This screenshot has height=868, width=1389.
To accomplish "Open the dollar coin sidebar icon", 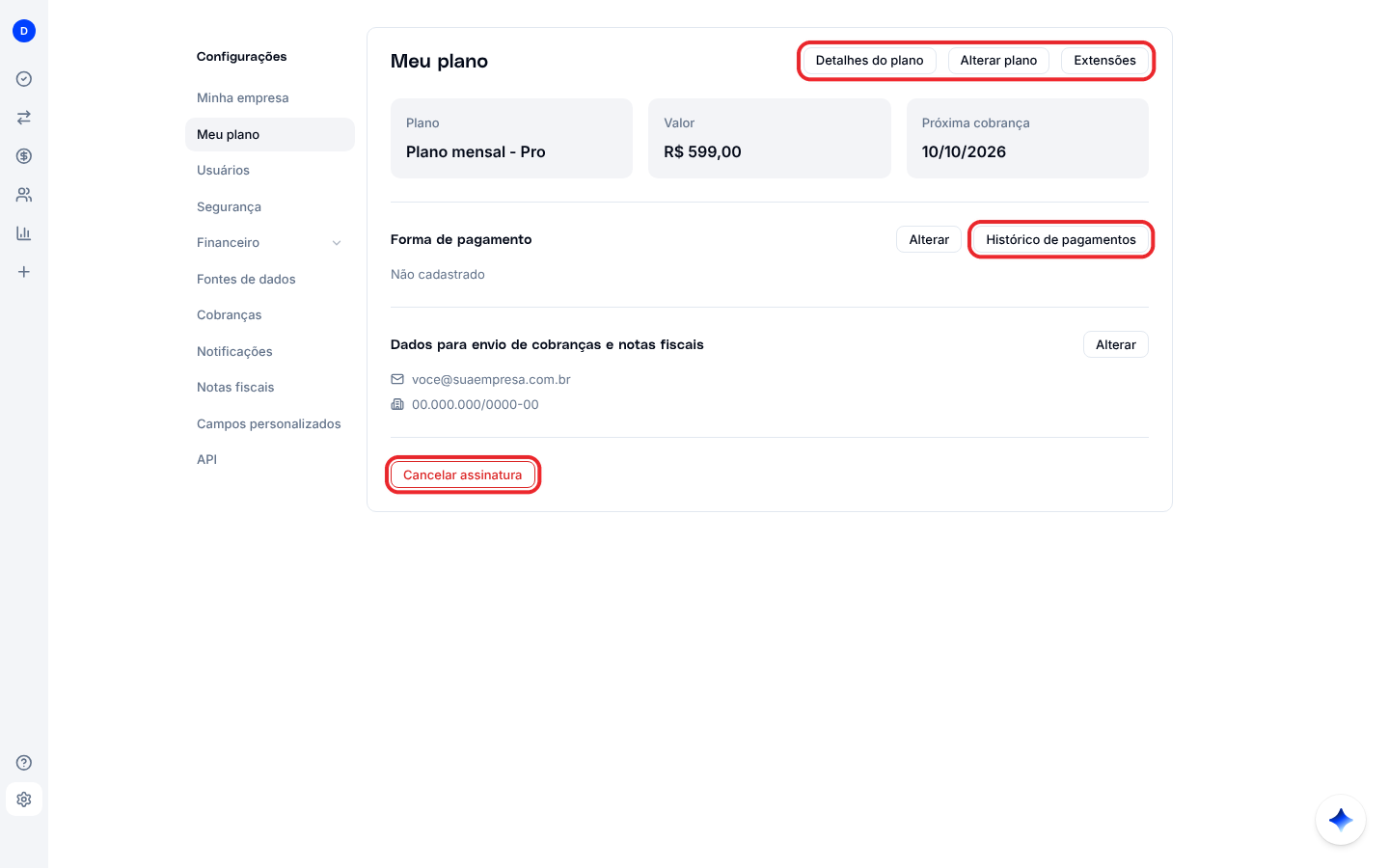I will pos(24,156).
